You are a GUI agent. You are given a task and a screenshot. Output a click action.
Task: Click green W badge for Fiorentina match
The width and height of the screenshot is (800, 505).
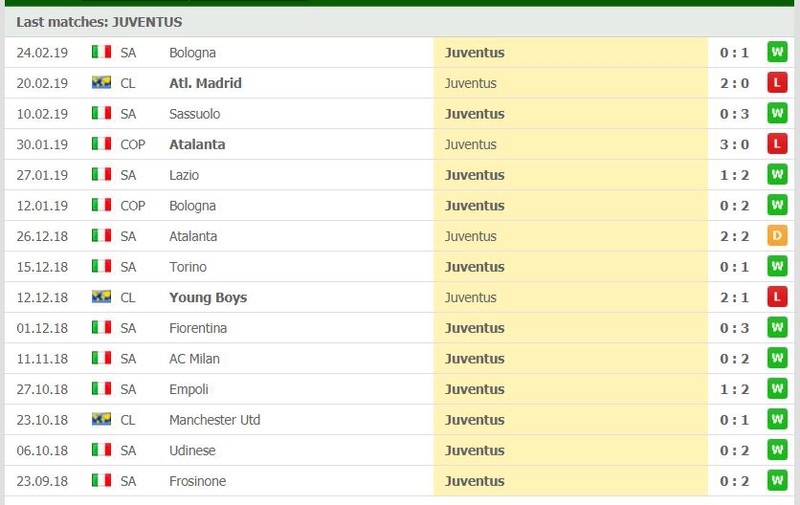(x=777, y=327)
